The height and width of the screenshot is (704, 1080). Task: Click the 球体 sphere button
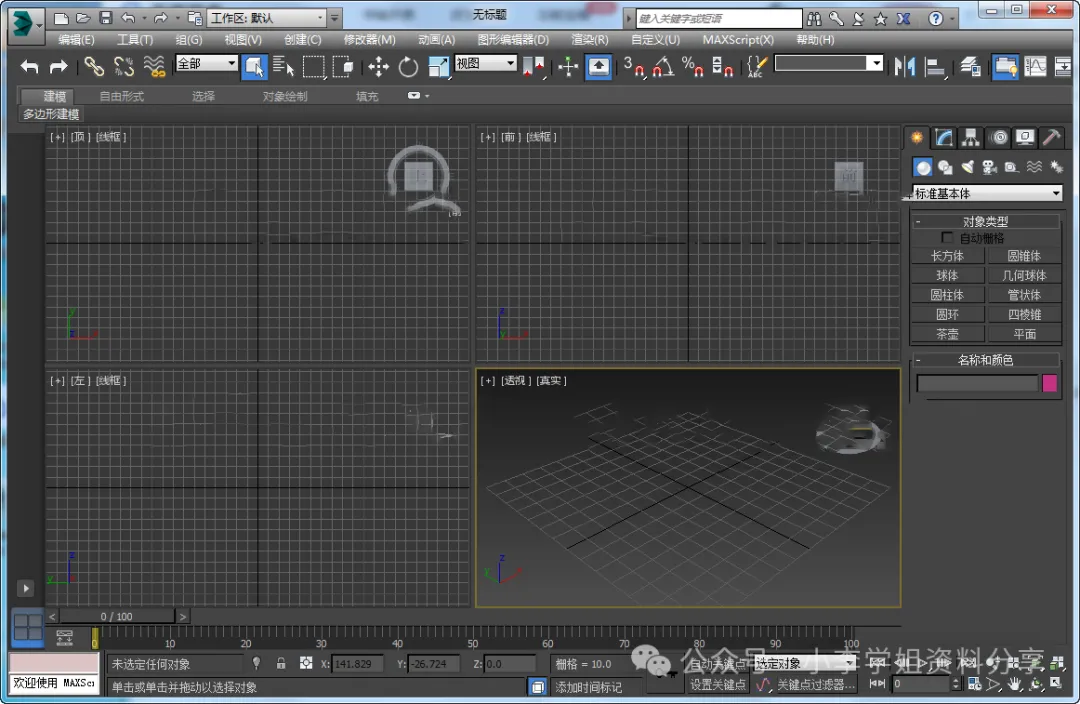pos(948,275)
